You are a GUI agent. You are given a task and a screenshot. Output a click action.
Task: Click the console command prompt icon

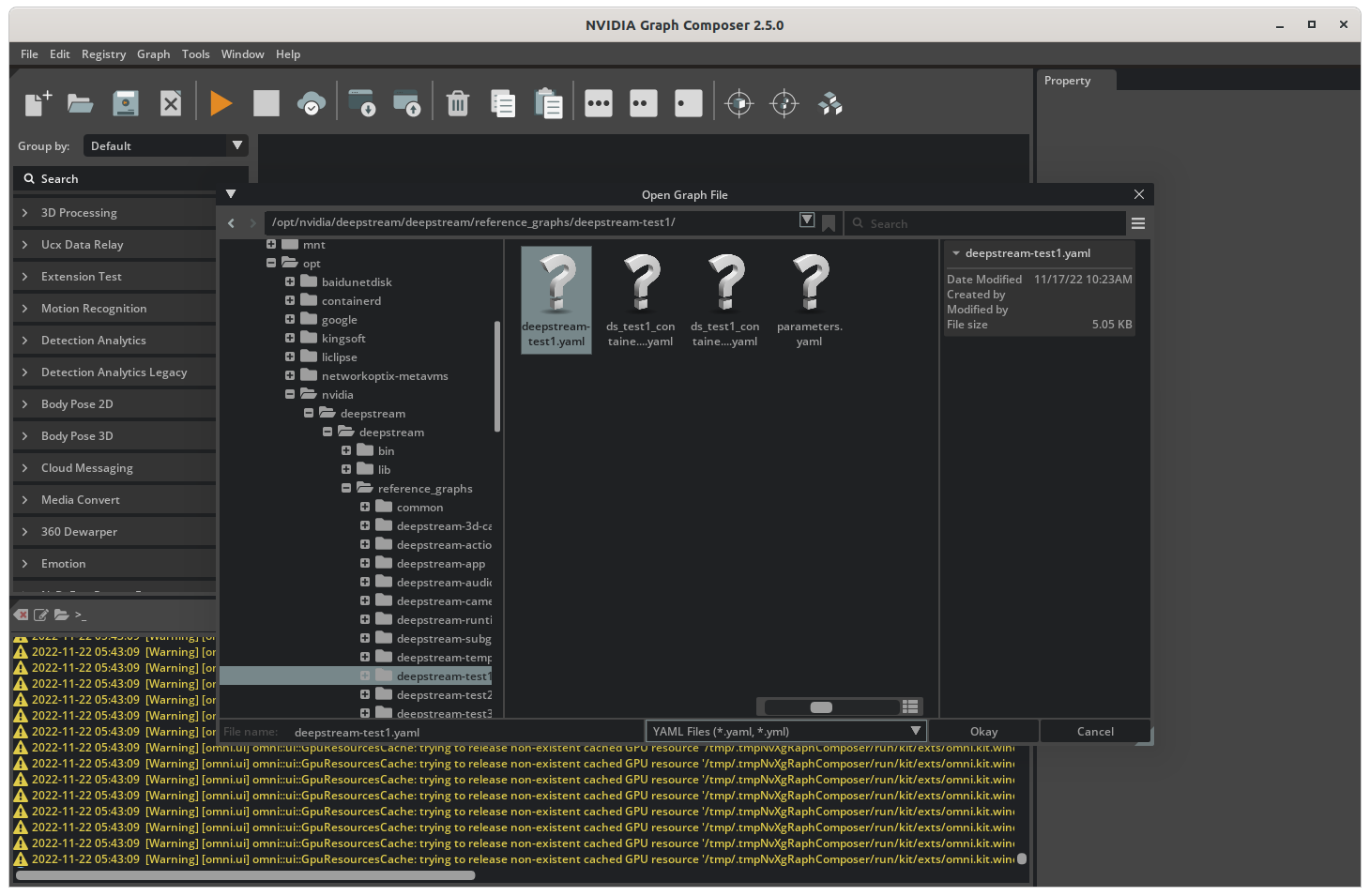81,615
